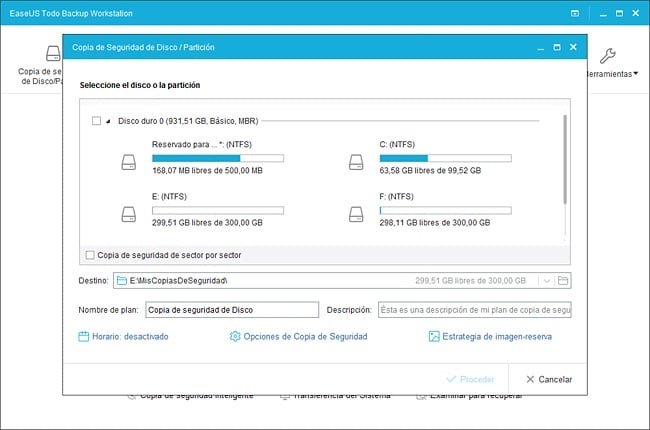
Task: Click the Reservado para partition usage bar
Action: pyautogui.click(x=218, y=158)
